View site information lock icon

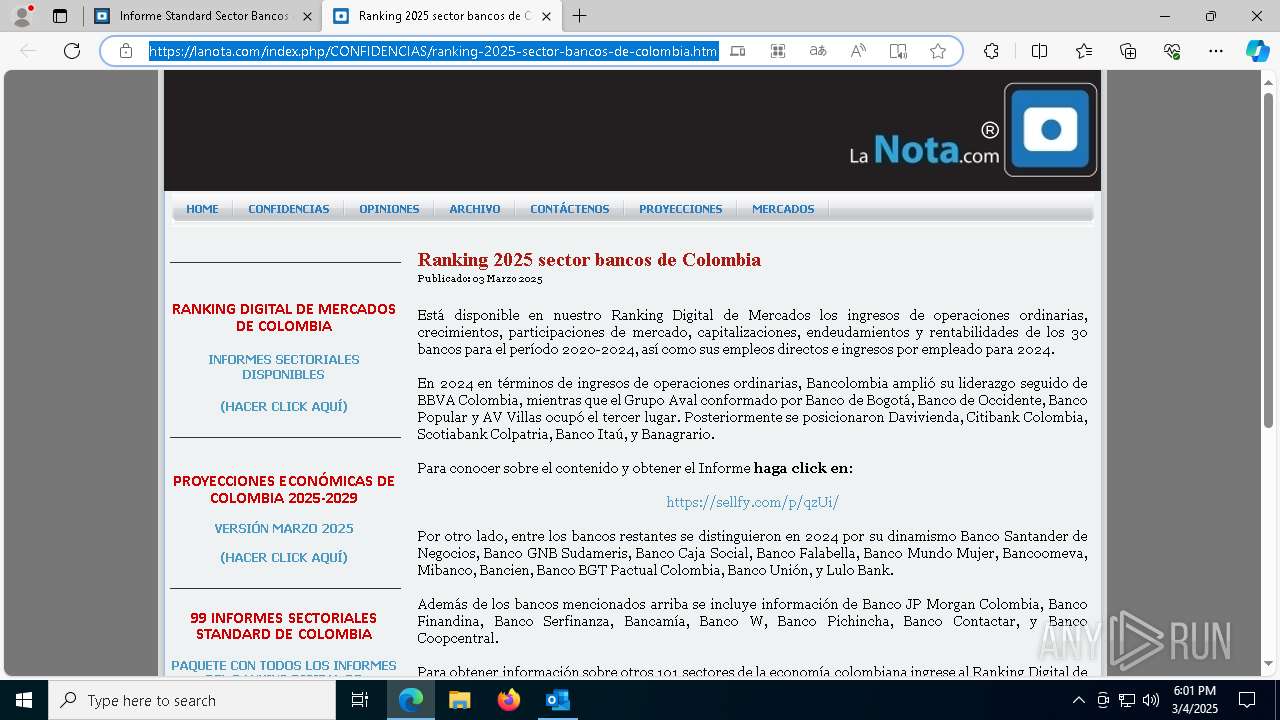click(125, 51)
